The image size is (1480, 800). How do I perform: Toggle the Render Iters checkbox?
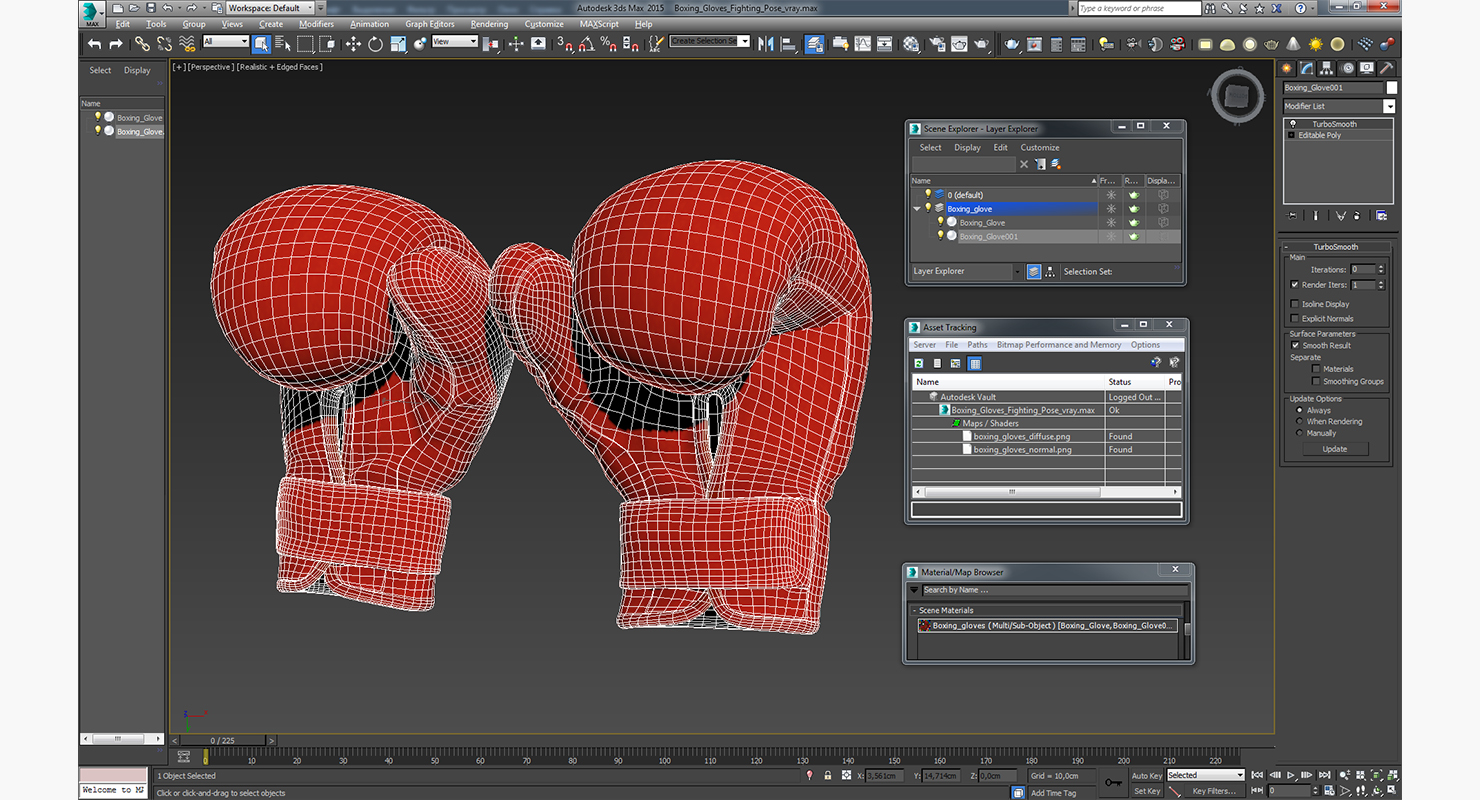coord(1295,285)
